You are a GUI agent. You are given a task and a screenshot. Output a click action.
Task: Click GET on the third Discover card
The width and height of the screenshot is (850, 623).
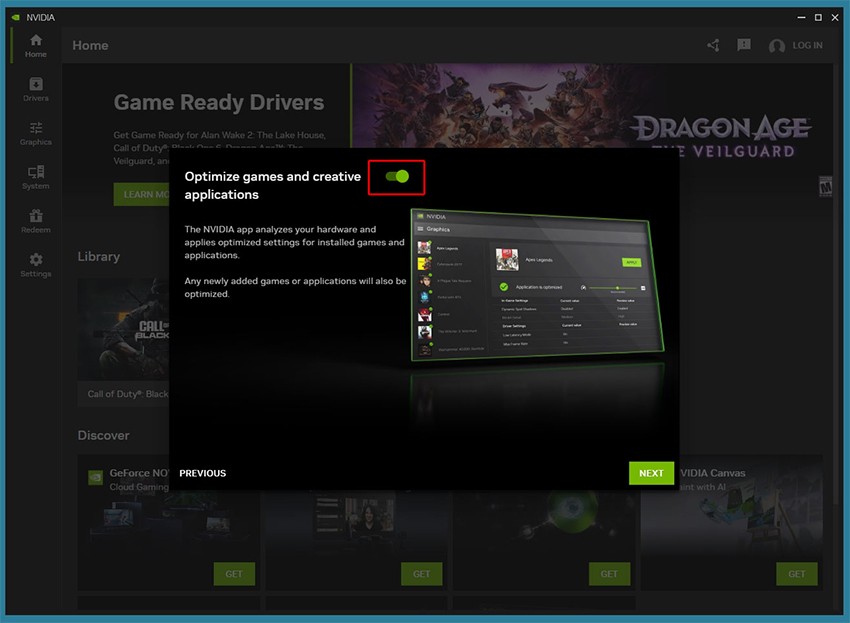609,574
